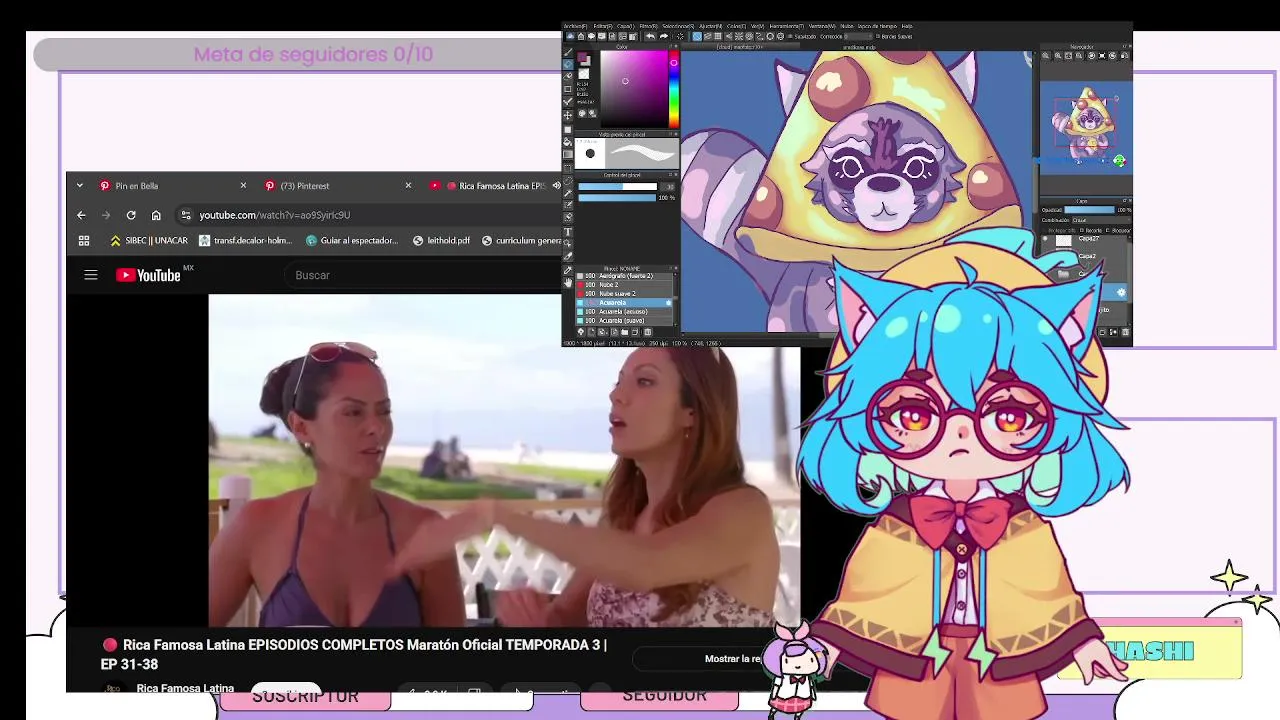Open the Archivo menu
The width and height of the screenshot is (1280, 720).
575,26
